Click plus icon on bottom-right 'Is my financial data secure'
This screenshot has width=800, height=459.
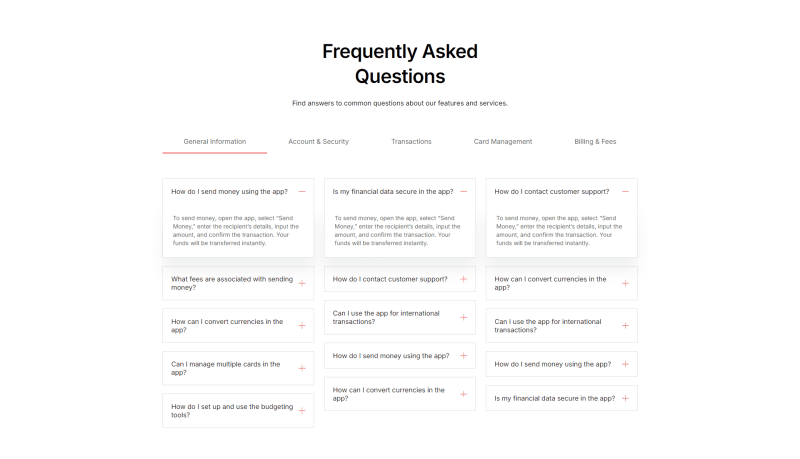625,398
